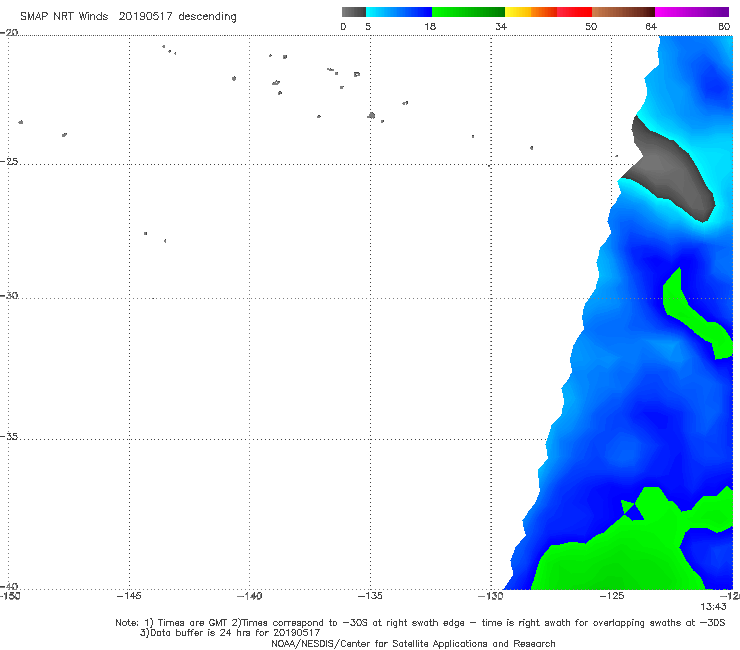Click the longitude label '-135'
This screenshot has height=650, width=740.
pos(370,596)
